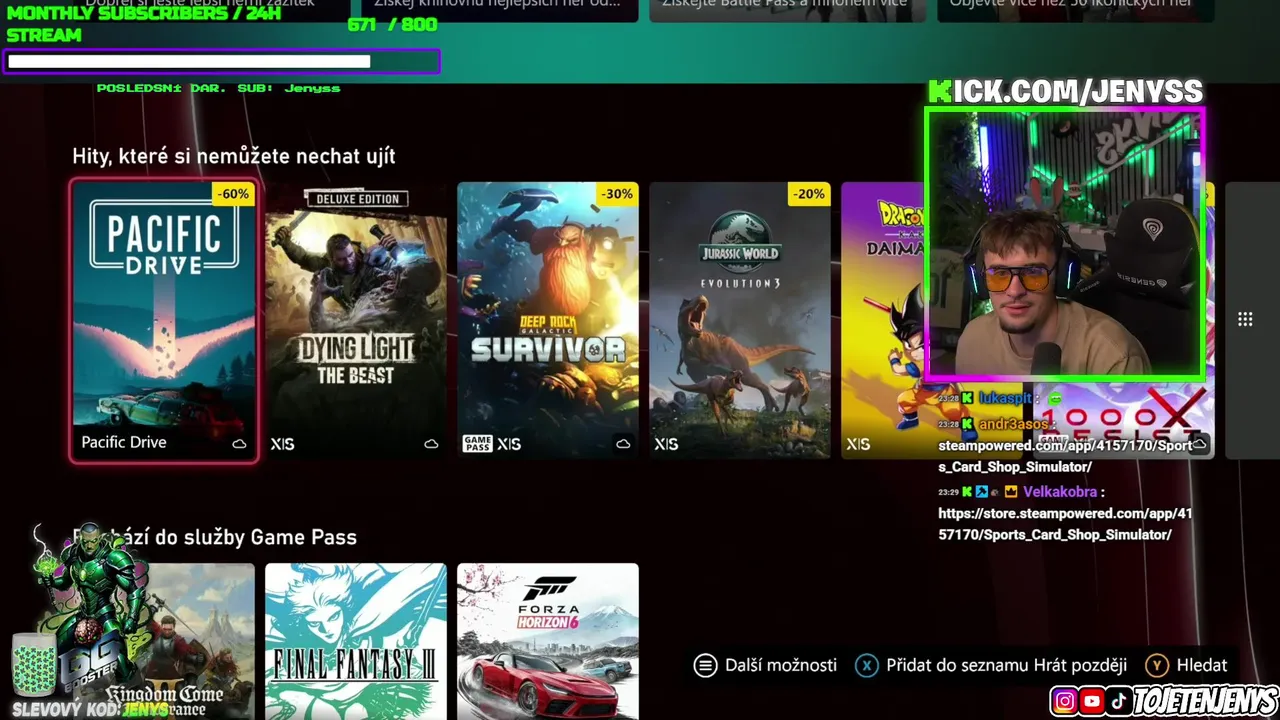Screen dimensions: 1280x720
Task: Click X|S badge on Jurassic World tile
Action: coord(666,443)
